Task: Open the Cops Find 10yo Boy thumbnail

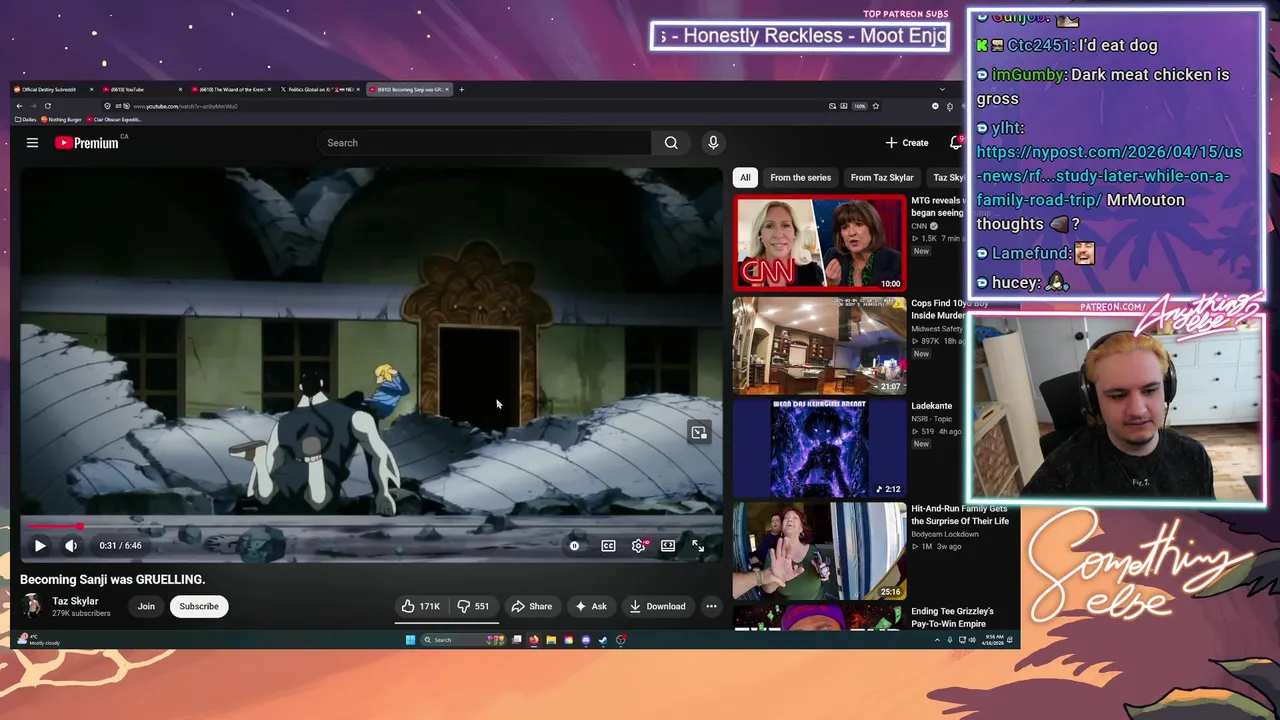Action: (x=820, y=346)
